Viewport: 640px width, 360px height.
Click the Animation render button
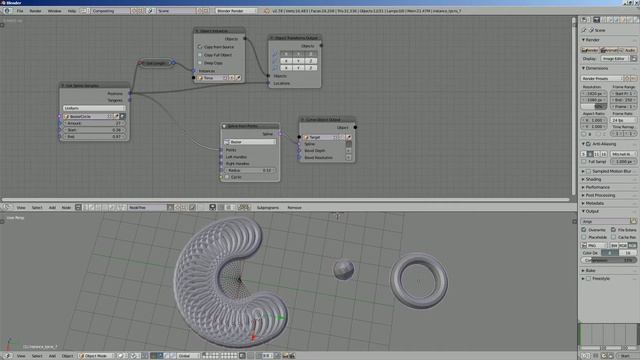(x=609, y=50)
